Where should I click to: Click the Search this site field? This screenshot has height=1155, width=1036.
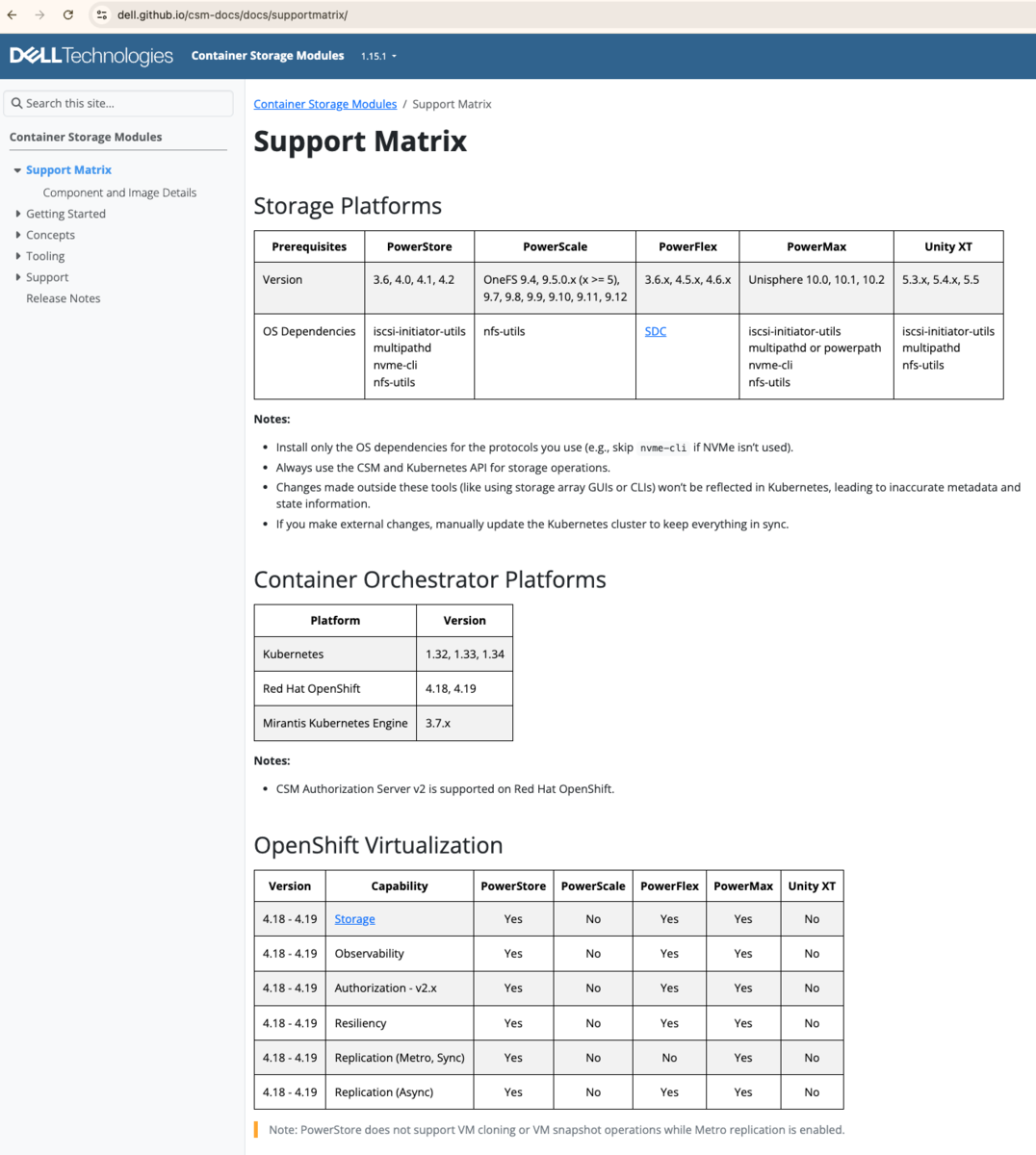pyautogui.click(x=118, y=103)
